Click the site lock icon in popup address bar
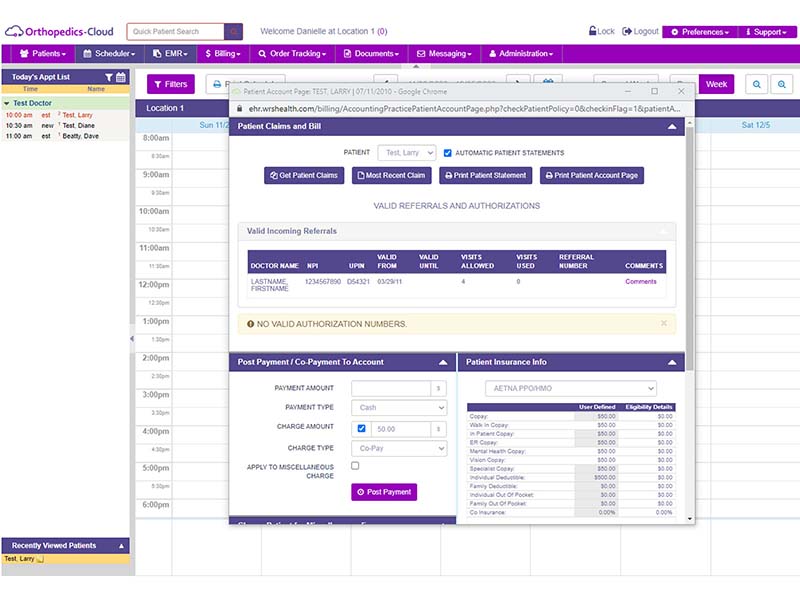800x600 pixels. click(x=239, y=109)
